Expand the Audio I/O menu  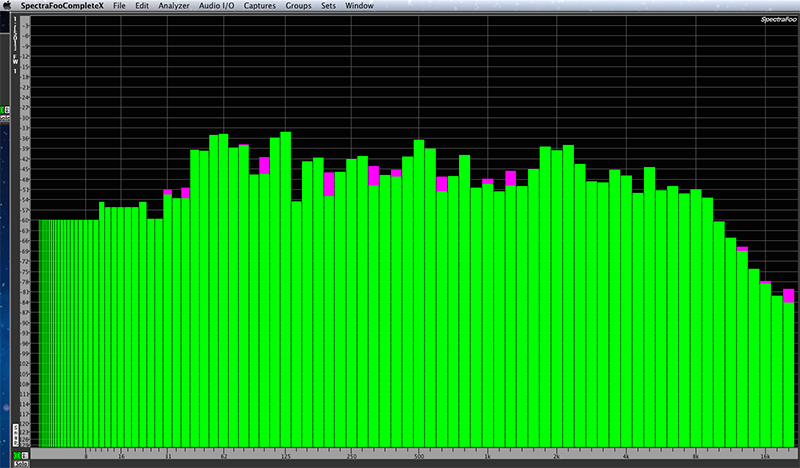217,6
